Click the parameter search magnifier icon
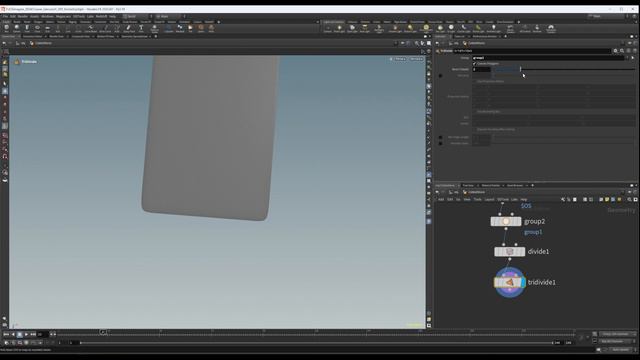 [x=622, y=51]
